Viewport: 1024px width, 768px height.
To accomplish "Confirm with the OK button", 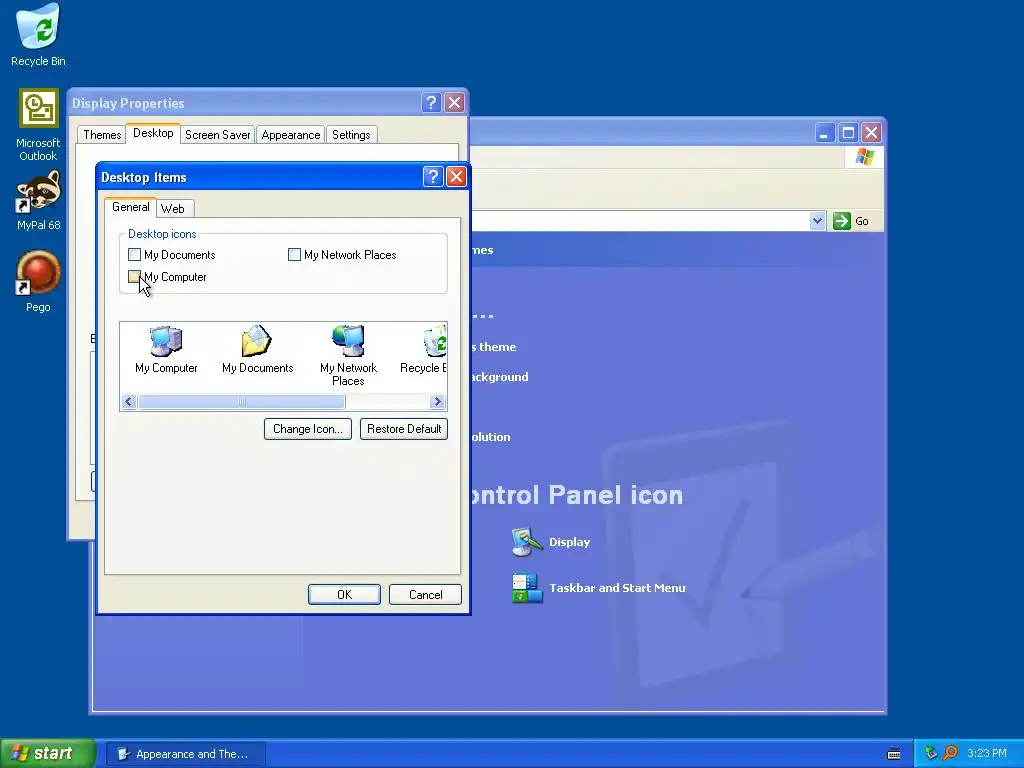I will 344,595.
